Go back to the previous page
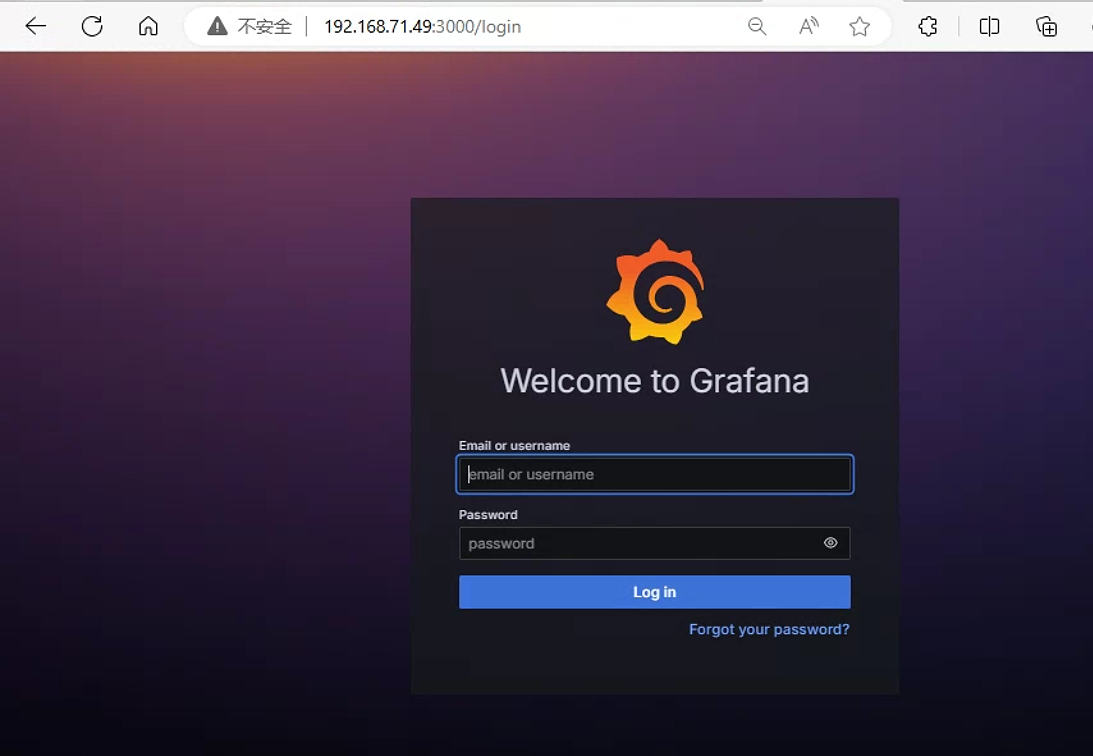The height and width of the screenshot is (756, 1093). click(x=36, y=26)
